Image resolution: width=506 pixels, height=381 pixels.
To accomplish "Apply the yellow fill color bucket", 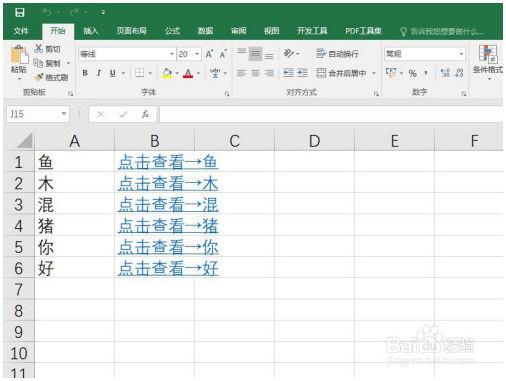I will point(167,73).
